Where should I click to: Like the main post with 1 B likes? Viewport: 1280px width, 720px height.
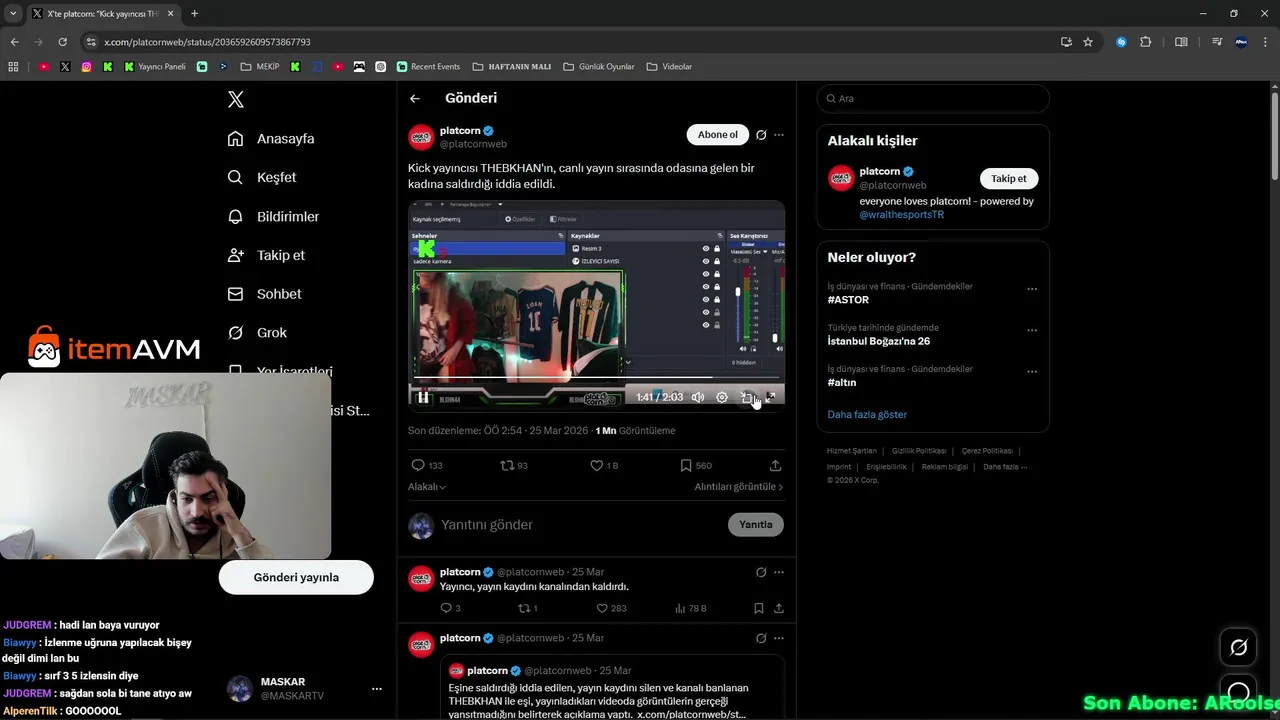[604, 466]
